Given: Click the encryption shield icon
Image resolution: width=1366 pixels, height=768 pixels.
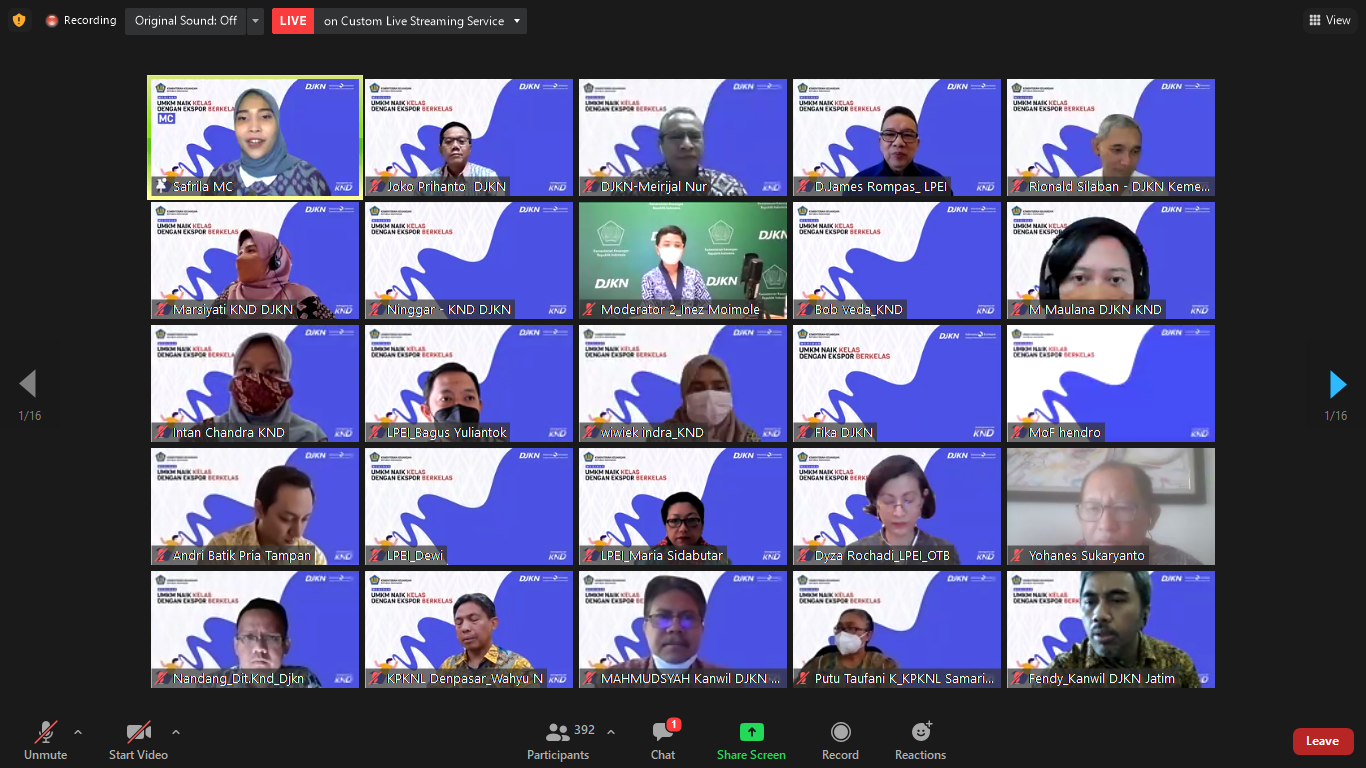Looking at the screenshot, I should [x=19, y=20].
